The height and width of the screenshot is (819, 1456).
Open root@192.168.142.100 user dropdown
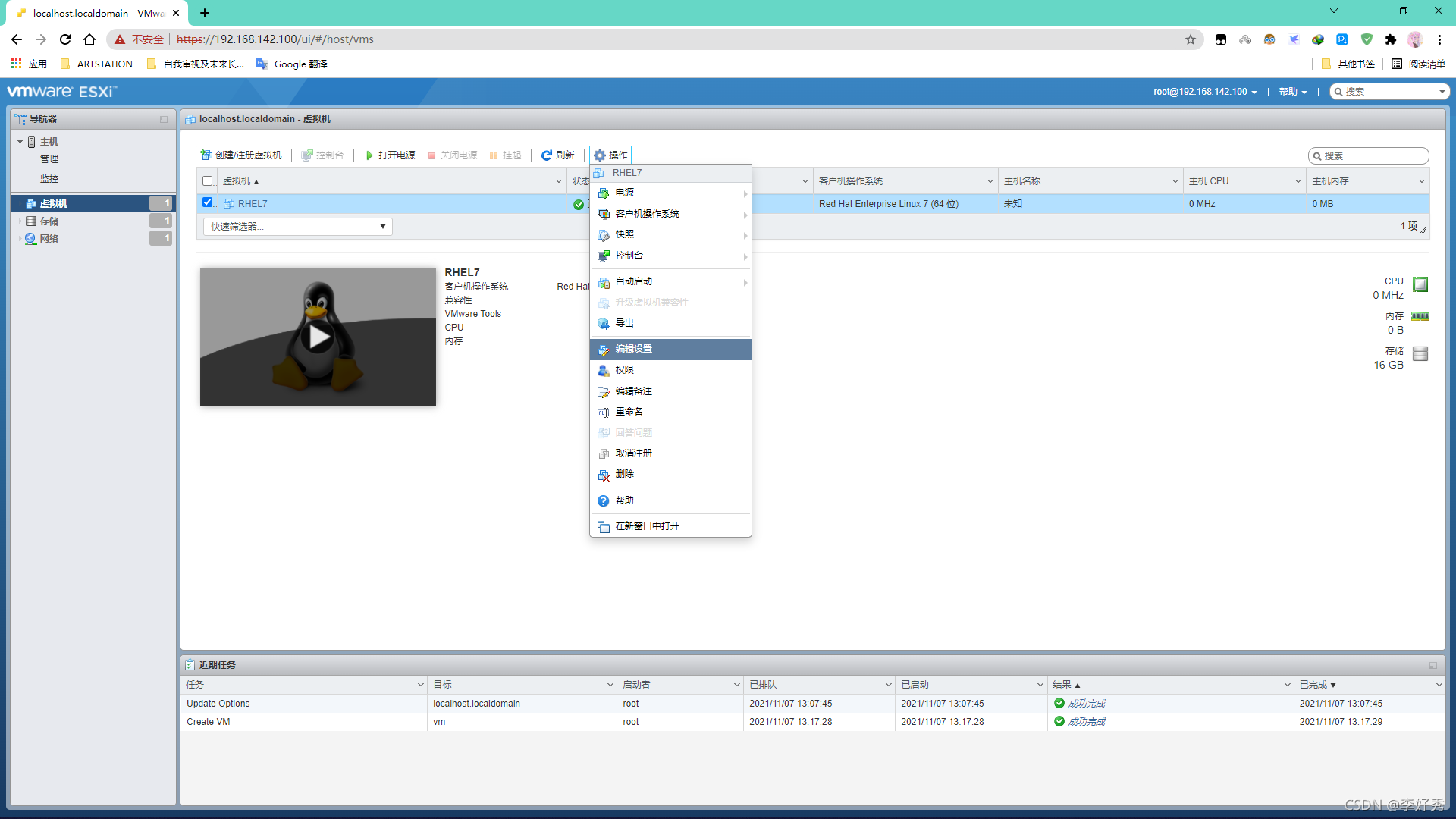point(1205,92)
